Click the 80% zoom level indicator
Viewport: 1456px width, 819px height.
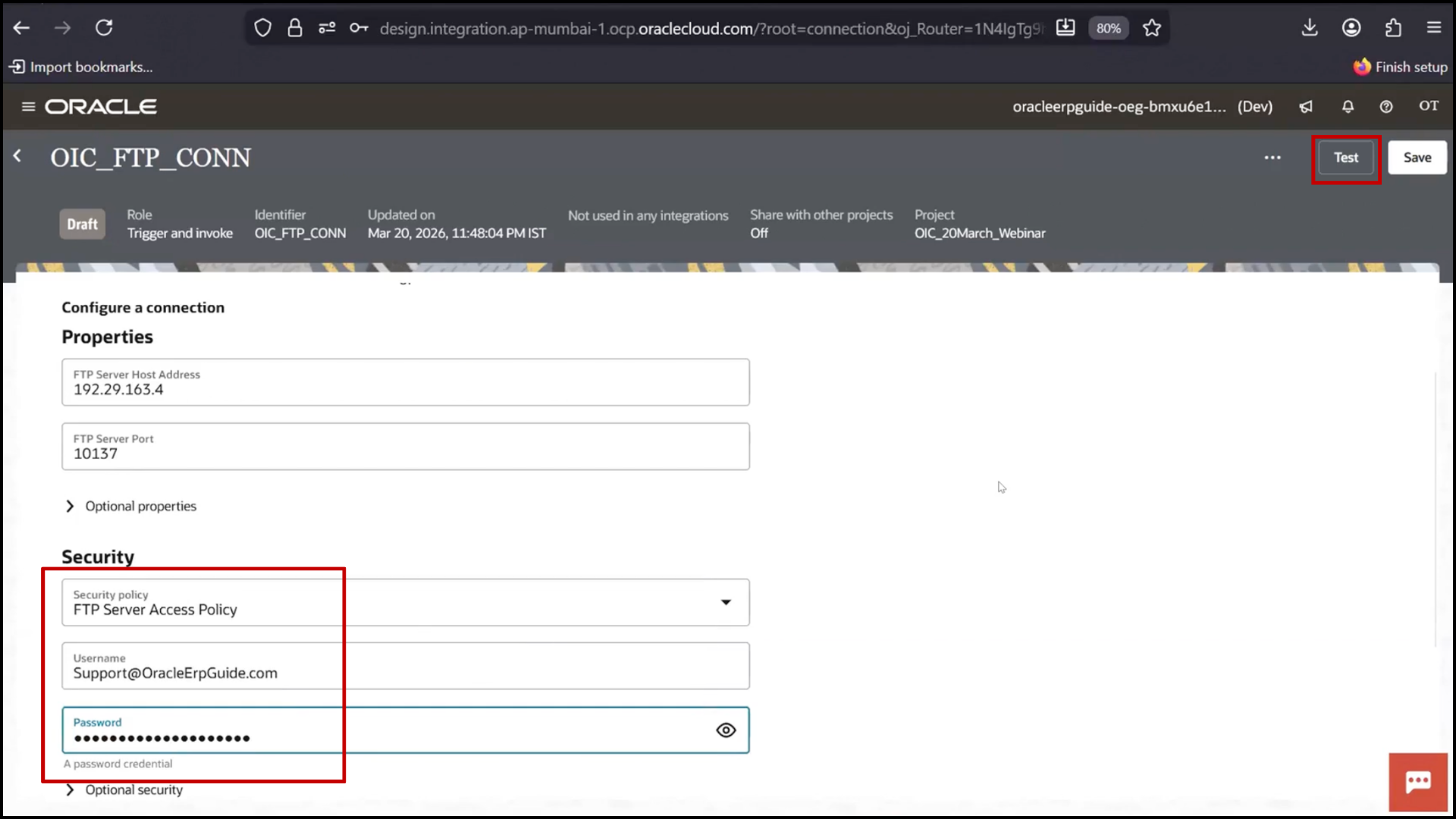[x=1108, y=28]
